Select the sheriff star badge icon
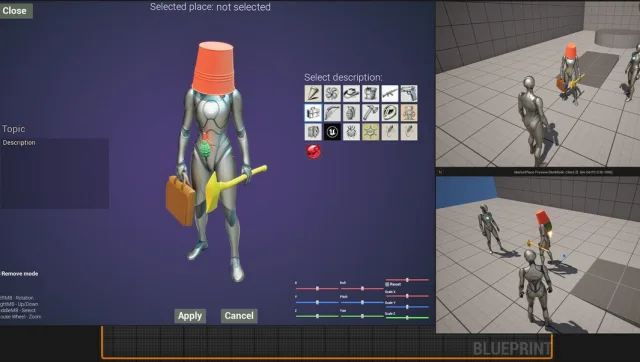640x362 pixels. click(371, 132)
